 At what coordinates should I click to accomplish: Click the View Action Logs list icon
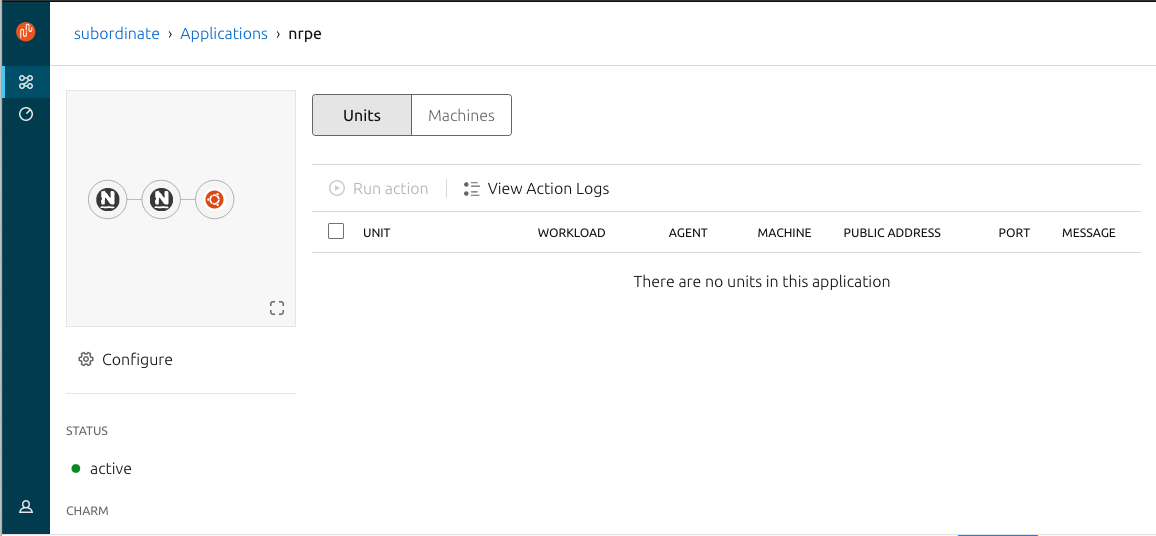(x=472, y=189)
